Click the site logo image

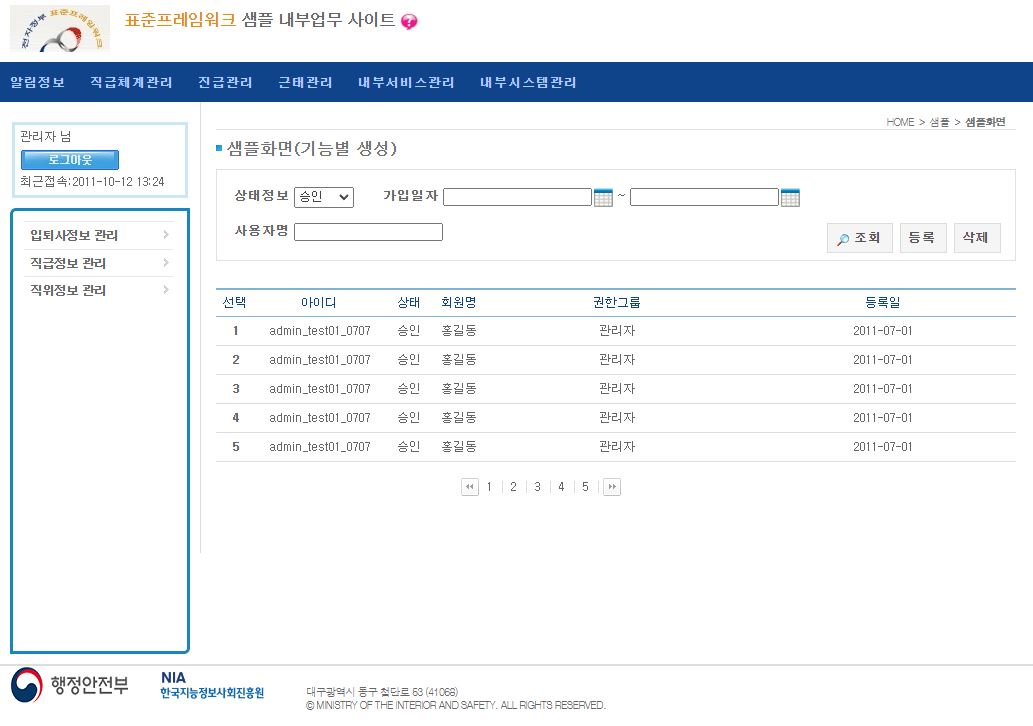pyautogui.click(x=60, y=29)
